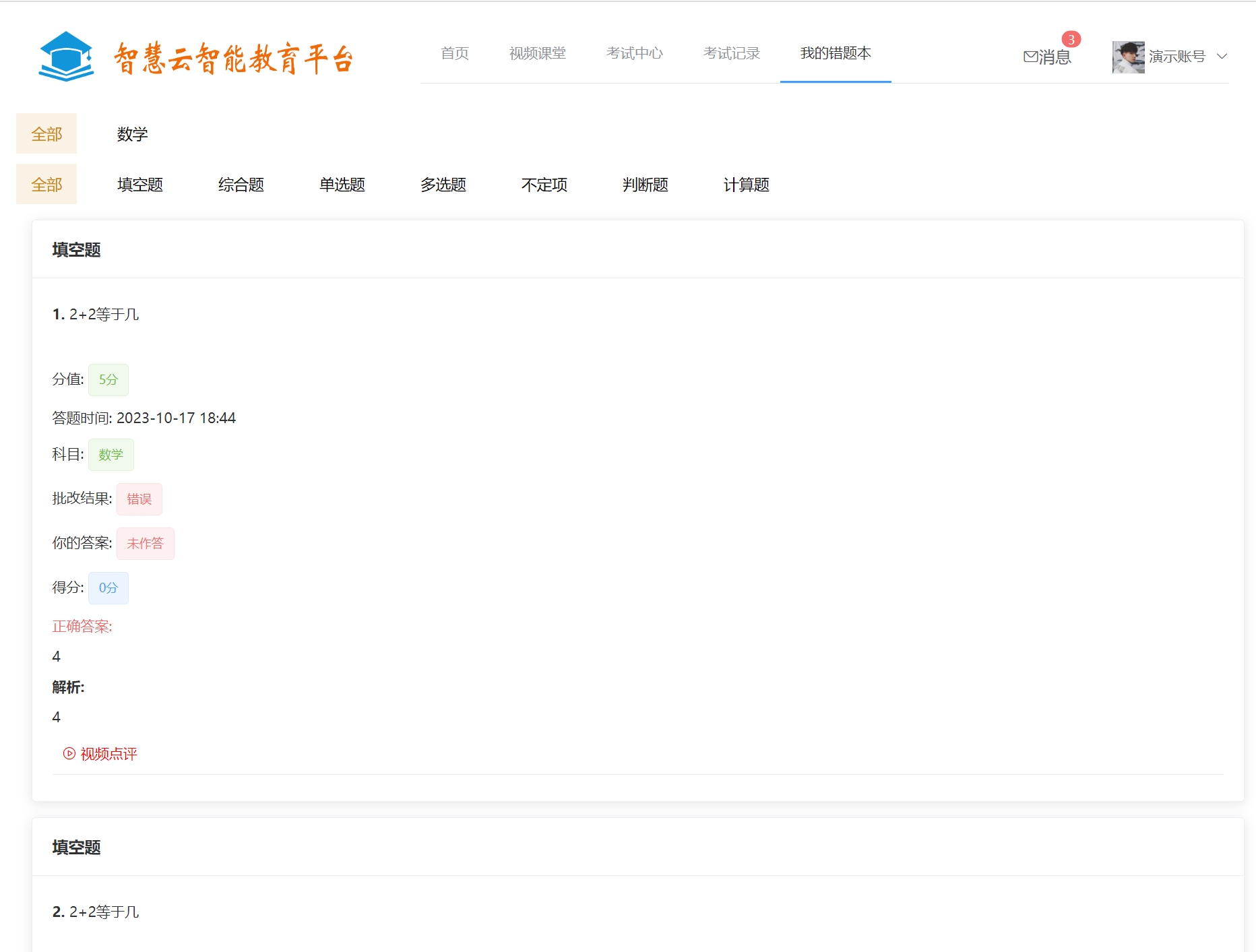Click the 演示账号 account name
Viewport: 1256px width, 952px height.
point(1176,57)
